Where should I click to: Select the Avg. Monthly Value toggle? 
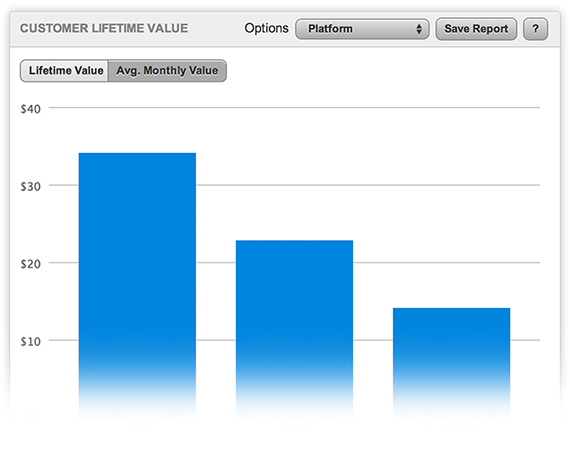(167, 71)
